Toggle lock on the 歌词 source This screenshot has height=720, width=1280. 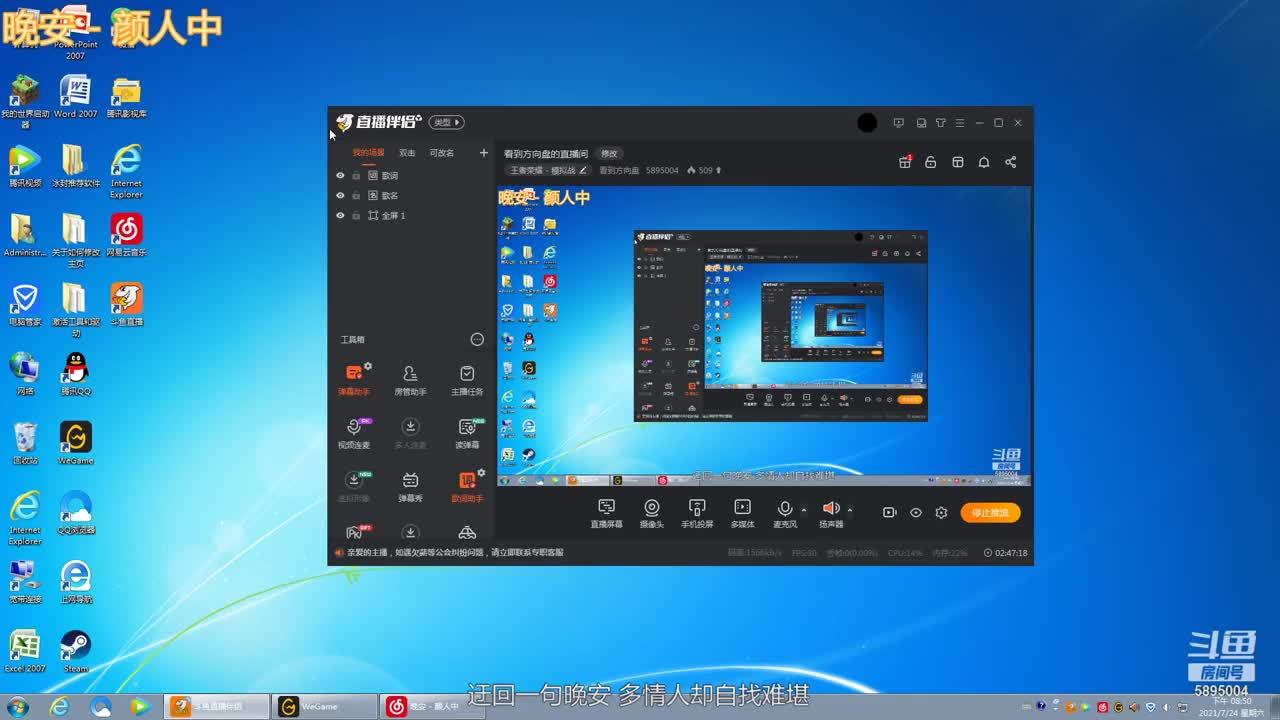(x=356, y=175)
